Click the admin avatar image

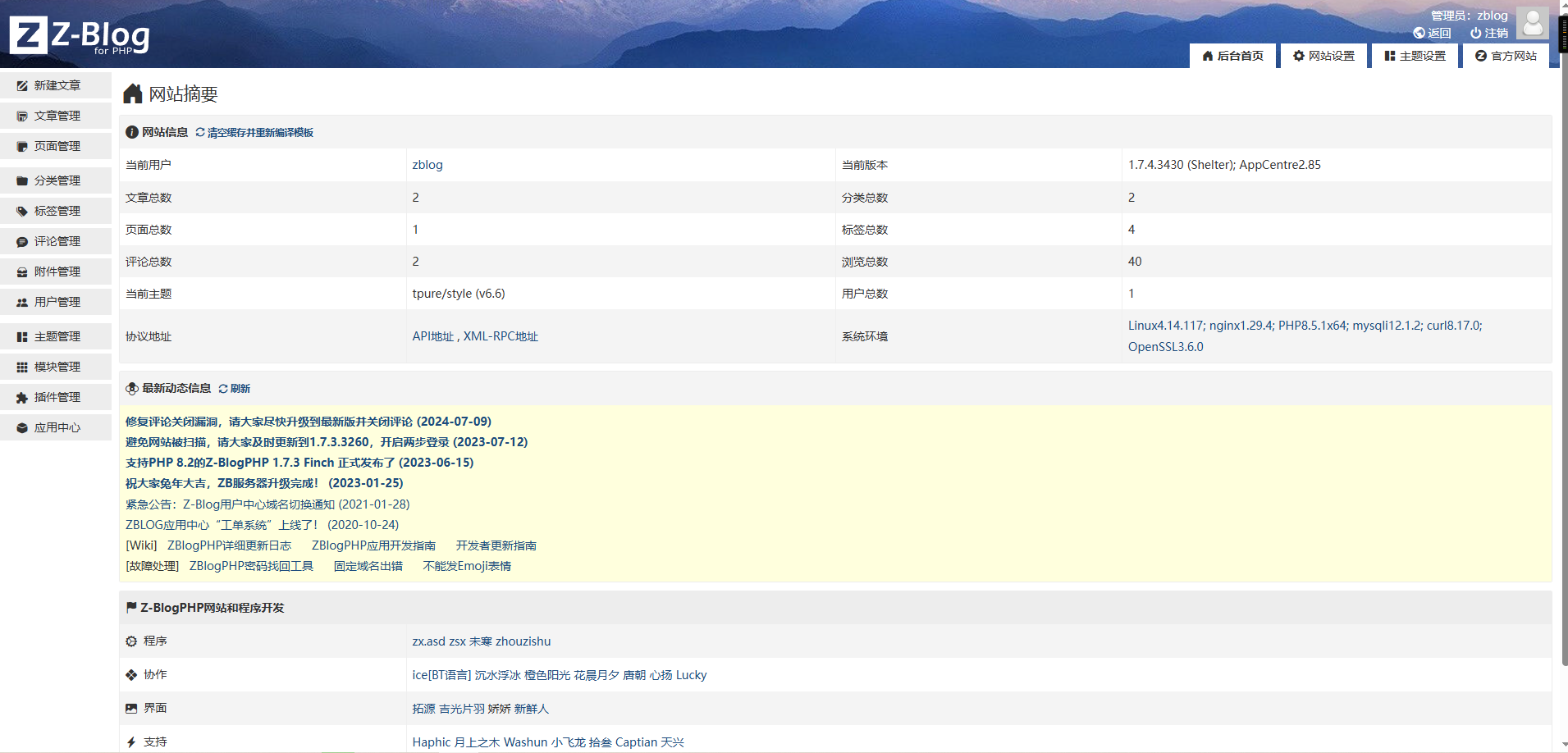point(1531,23)
